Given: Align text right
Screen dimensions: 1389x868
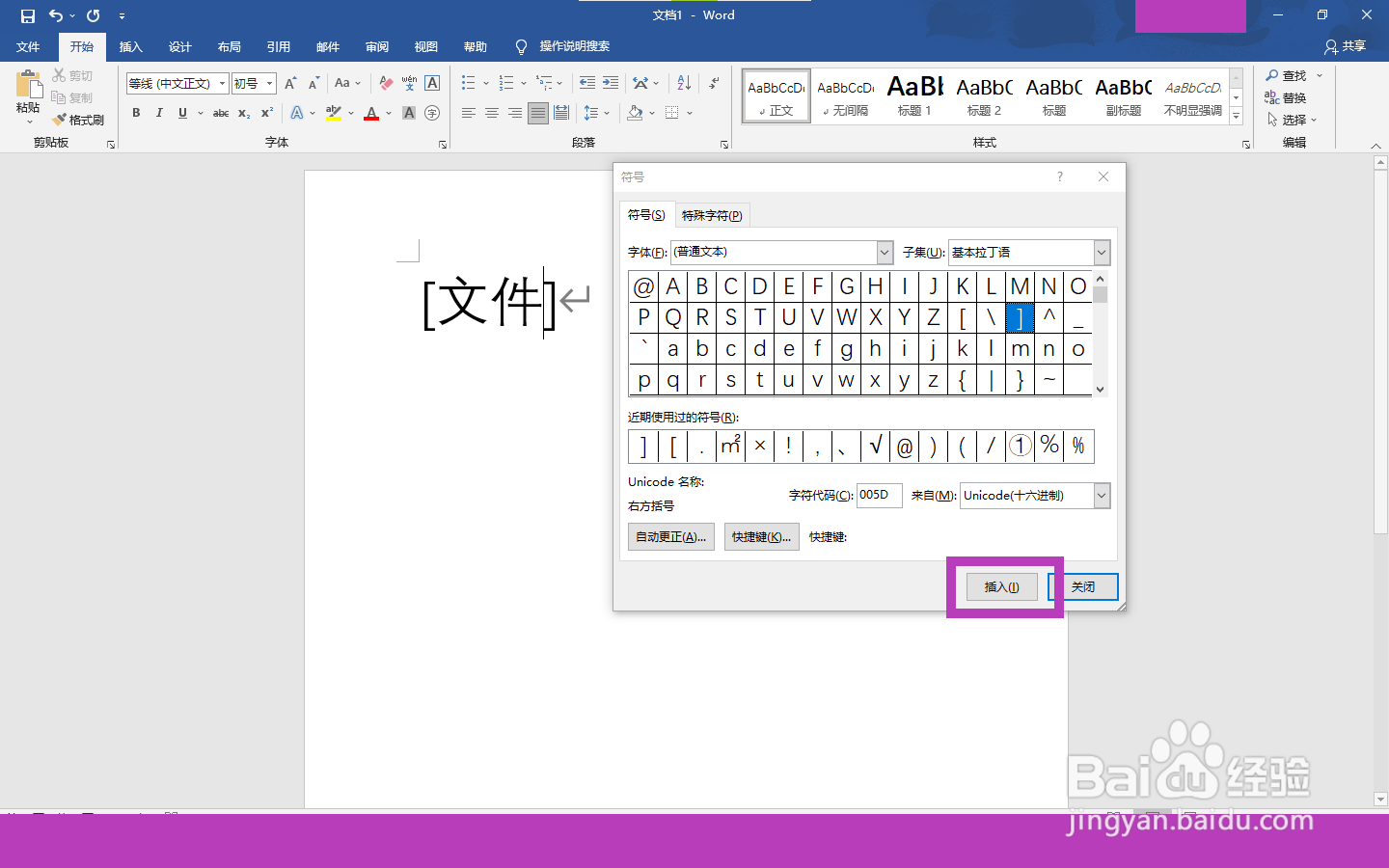Looking at the screenshot, I should (515, 113).
